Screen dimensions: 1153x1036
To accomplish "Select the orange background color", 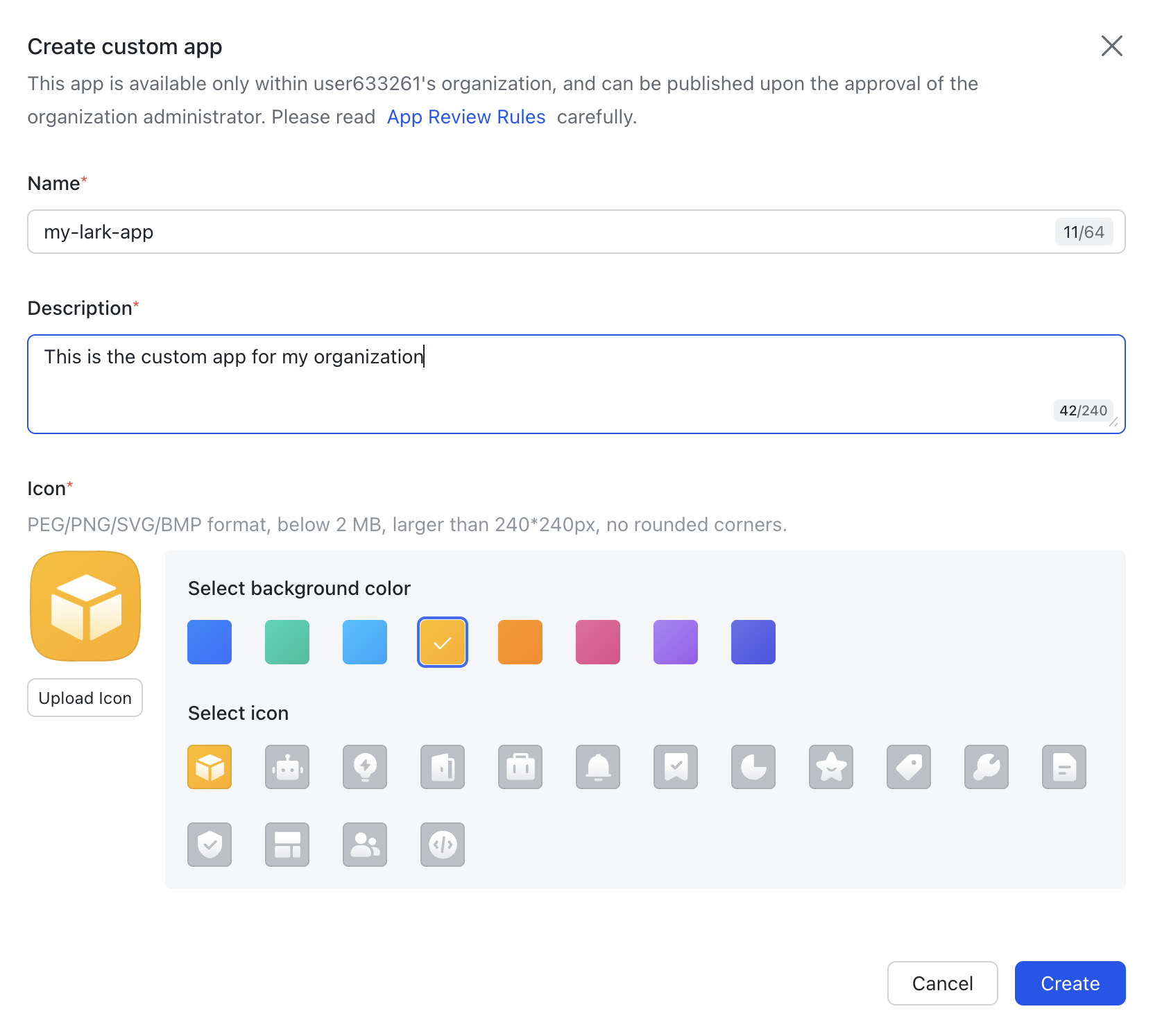I will [x=520, y=642].
